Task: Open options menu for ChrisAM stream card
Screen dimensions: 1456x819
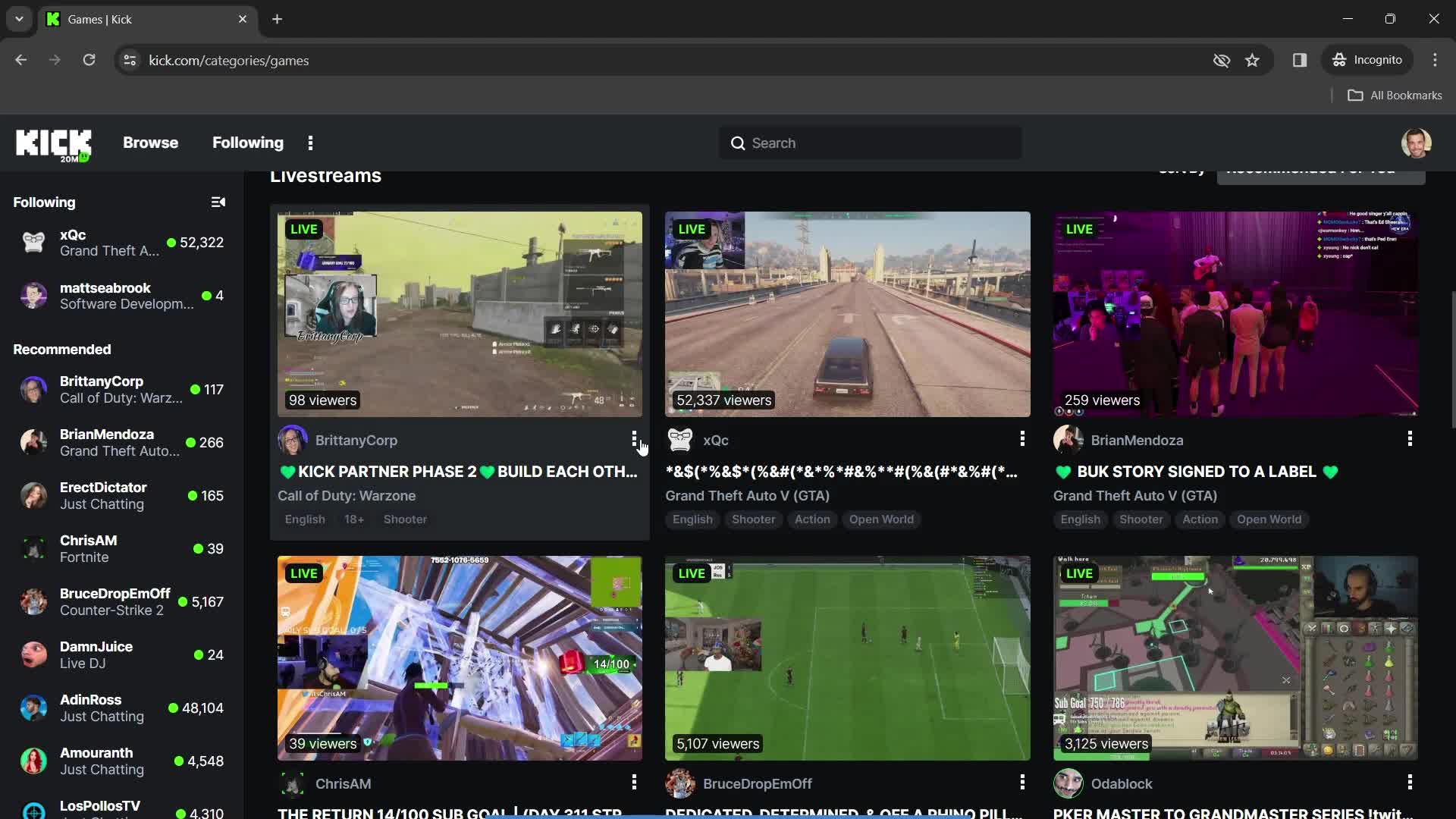Action: point(634,783)
